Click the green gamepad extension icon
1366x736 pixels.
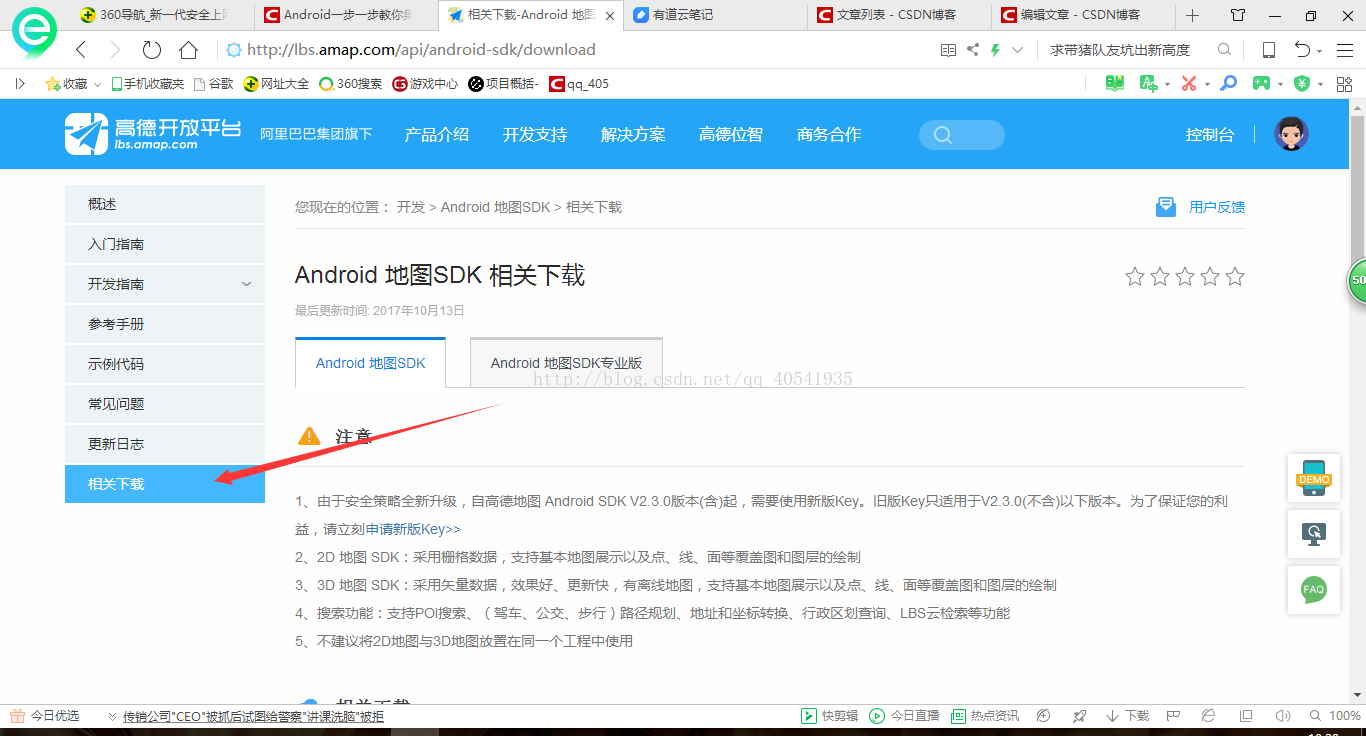pyautogui.click(x=1262, y=84)
